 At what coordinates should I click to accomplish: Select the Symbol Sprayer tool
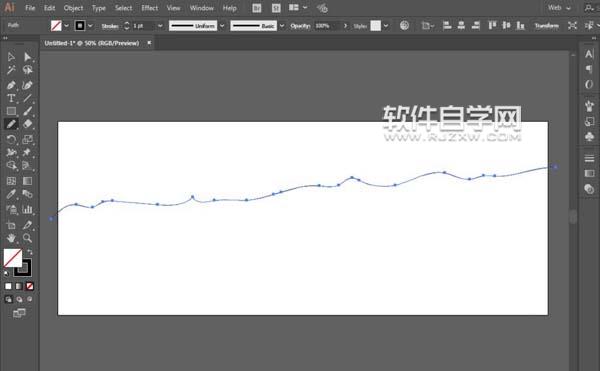(x=11, y=209)
